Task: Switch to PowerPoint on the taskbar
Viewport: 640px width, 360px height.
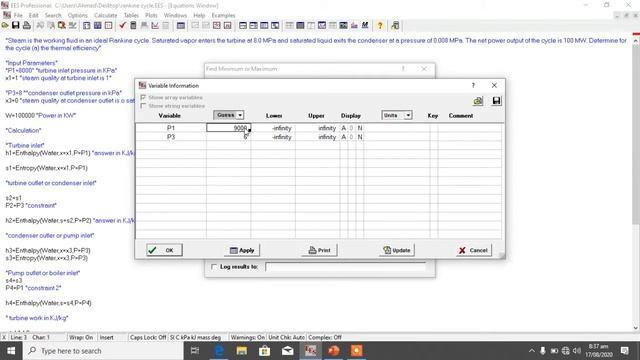Action: (x=333, y=351)
